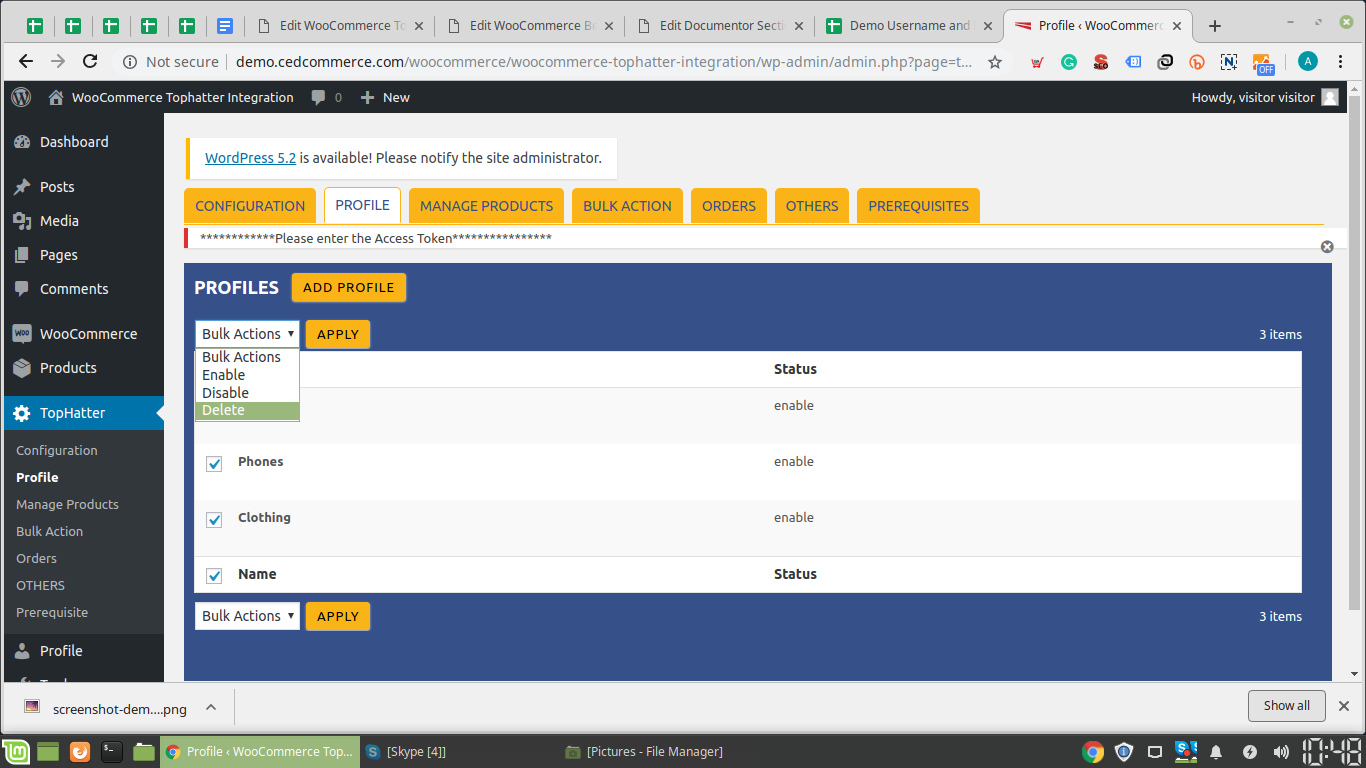The width and height of the screenshot is (1366, 768).
Task: Toggle the footer select-all Name checkbox
Action: point(214,576)
